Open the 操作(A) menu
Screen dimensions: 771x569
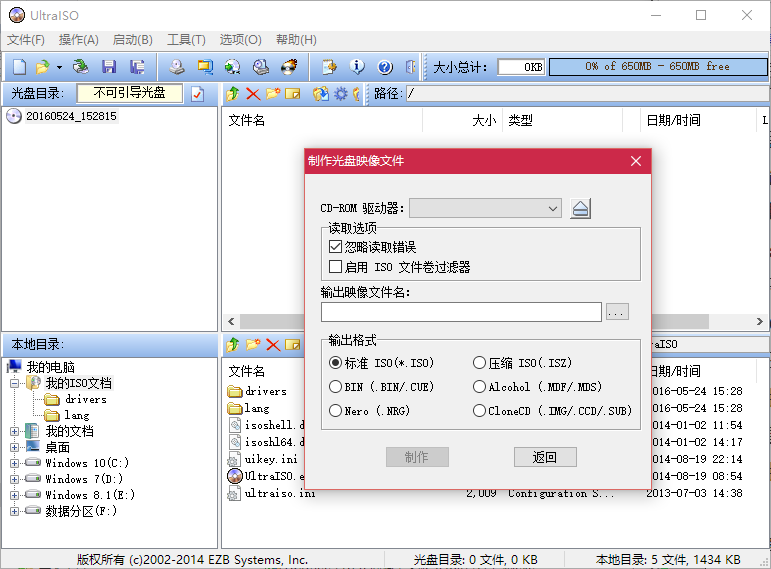click(x=79, y=40)
